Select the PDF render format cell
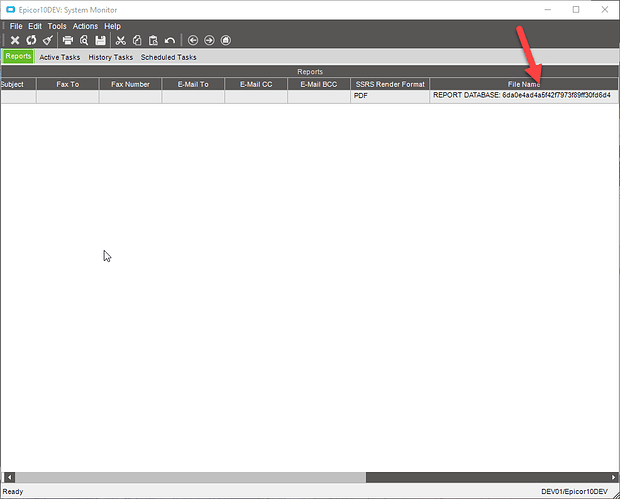Viewport: 620px width, 499px height. coord(390,96)
